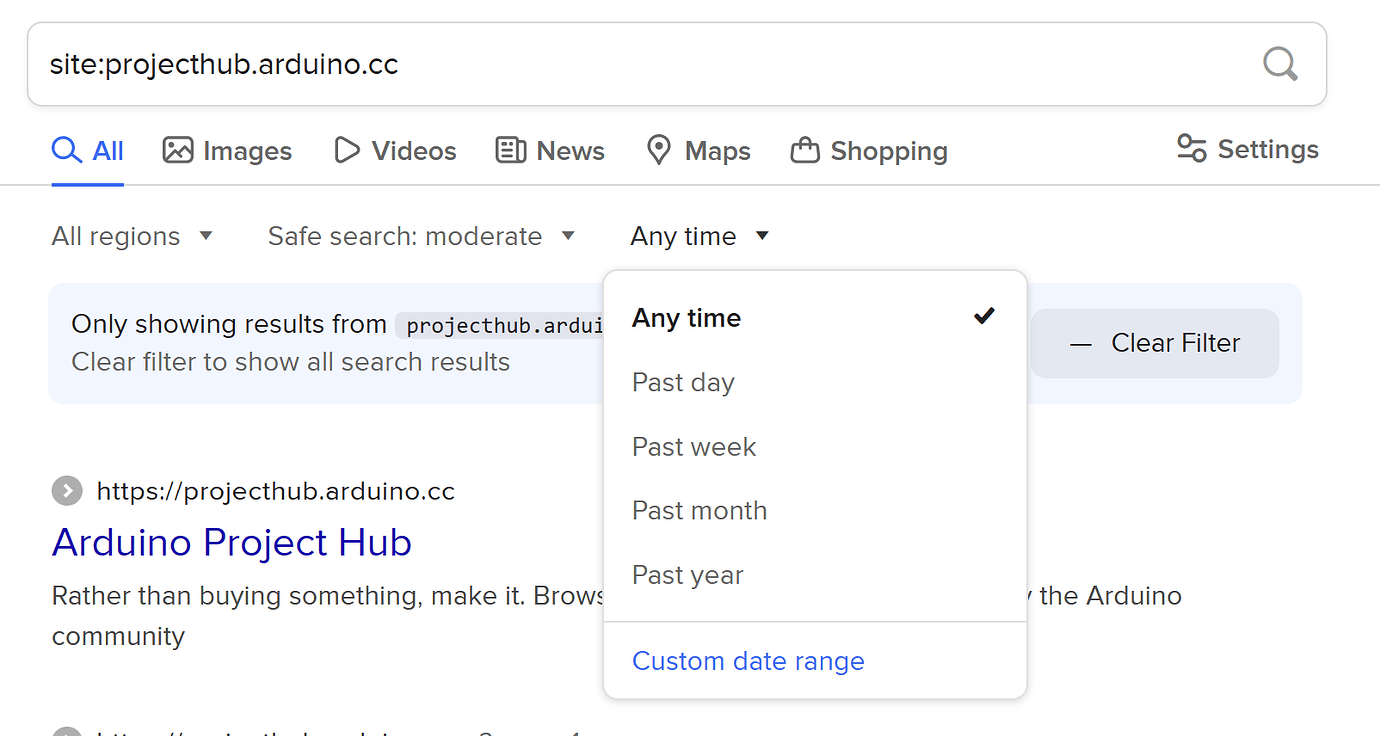Open Custom date range
1380x736 pixels.
748,661
